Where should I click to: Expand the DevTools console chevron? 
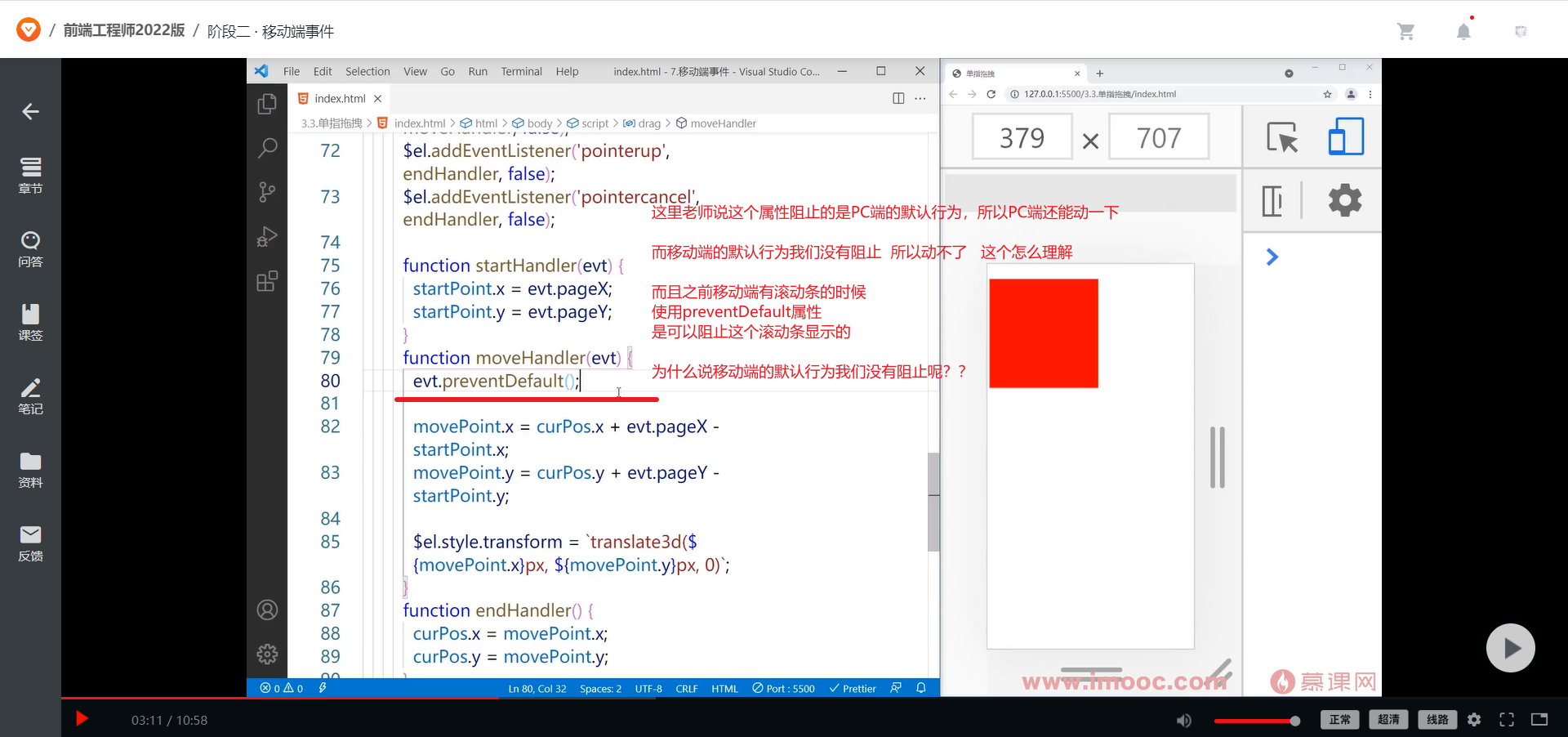pos(1272,257)
